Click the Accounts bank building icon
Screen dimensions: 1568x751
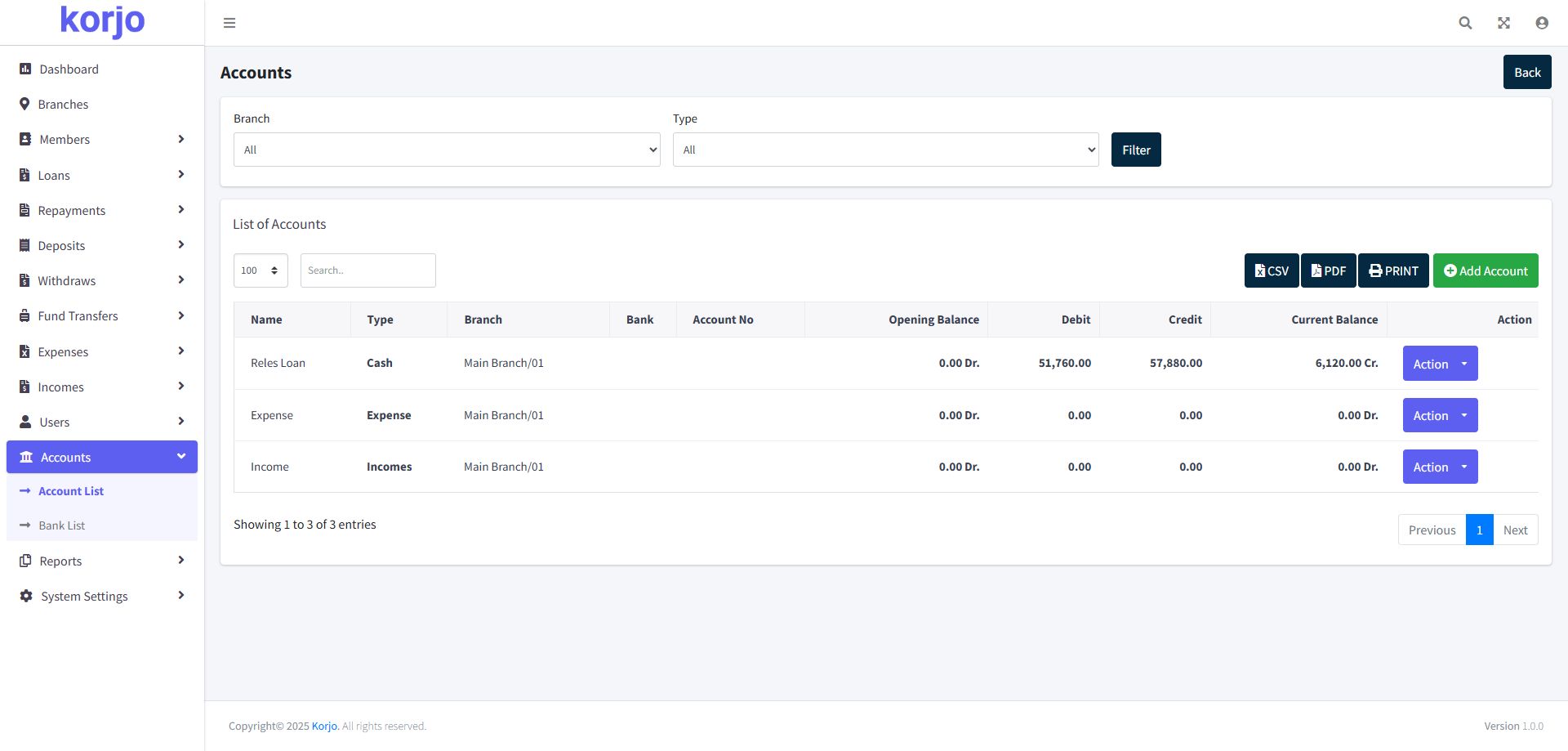tap(26, 458)
